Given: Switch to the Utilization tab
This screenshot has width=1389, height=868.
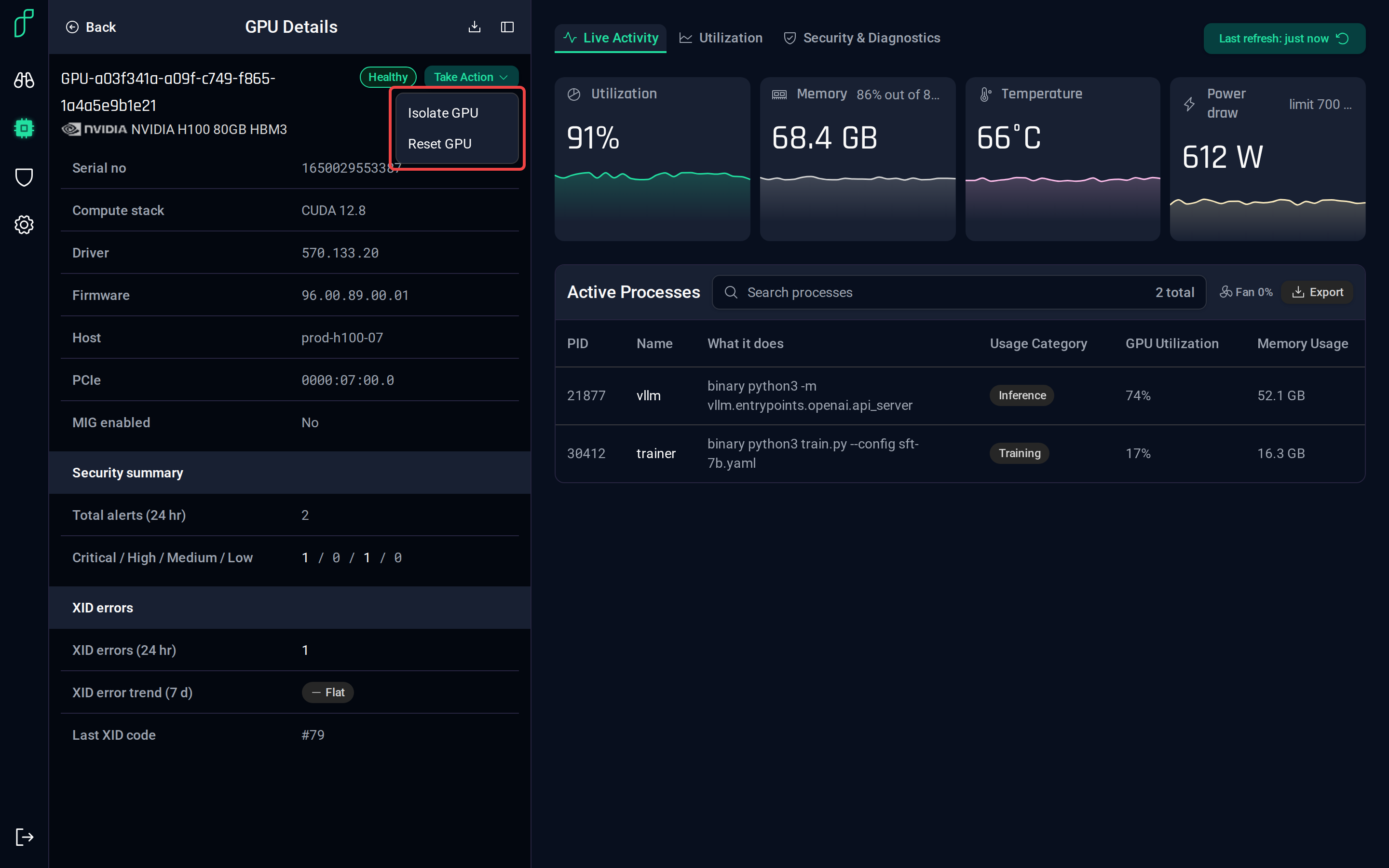Looking at the screenshot, I should [x=721, y=38].
